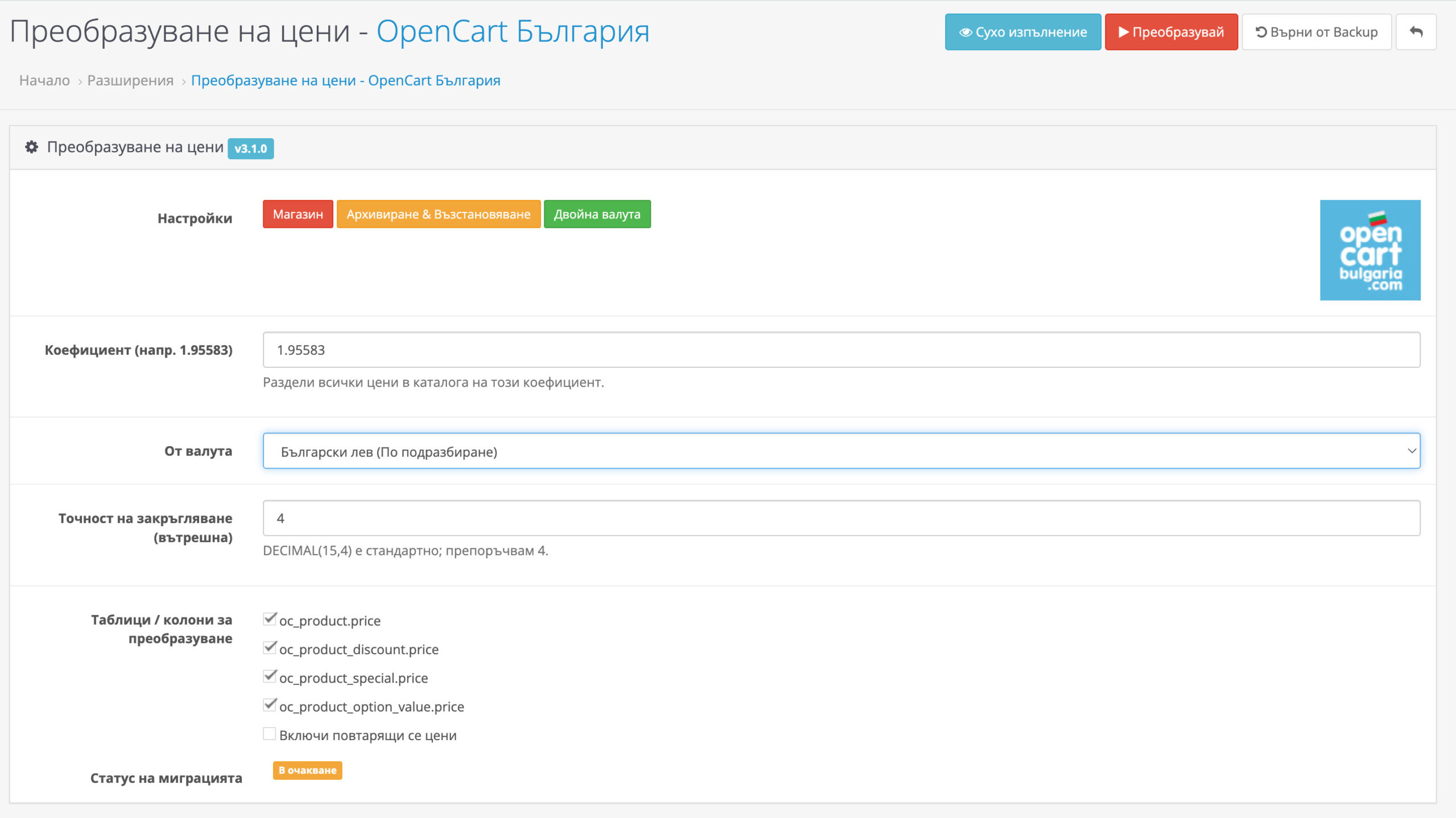Click the back arrow icon button
This screenshot has width=1456, height=818.
pyautogui.click(x=1416, y=32)
